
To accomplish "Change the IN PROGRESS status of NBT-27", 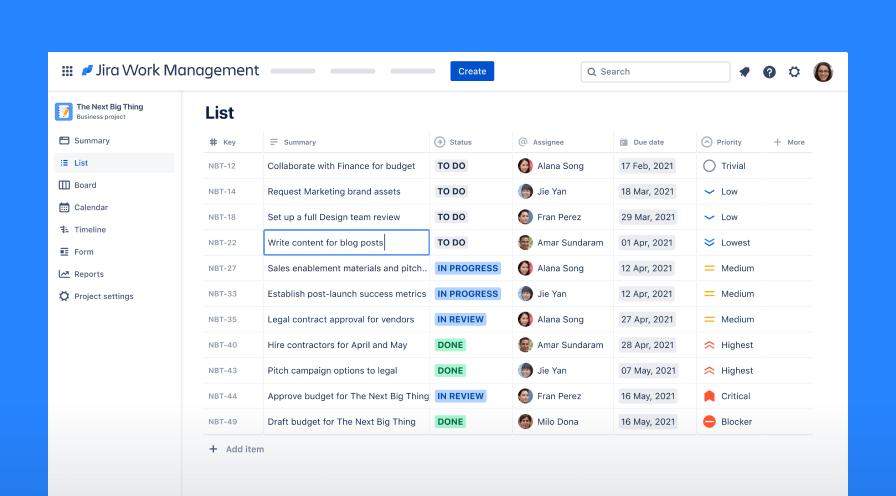I will (467, 268).
